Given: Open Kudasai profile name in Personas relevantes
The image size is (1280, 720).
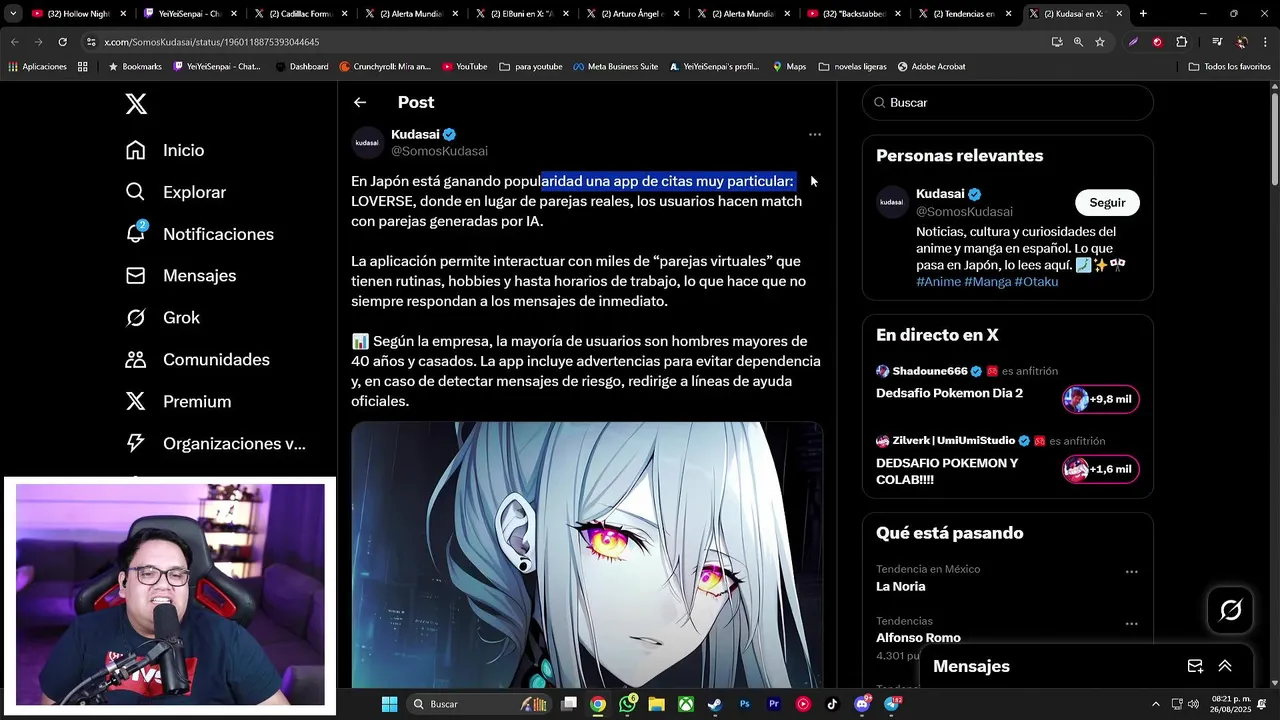Looking at the screenshot, I should pos(940,194).
